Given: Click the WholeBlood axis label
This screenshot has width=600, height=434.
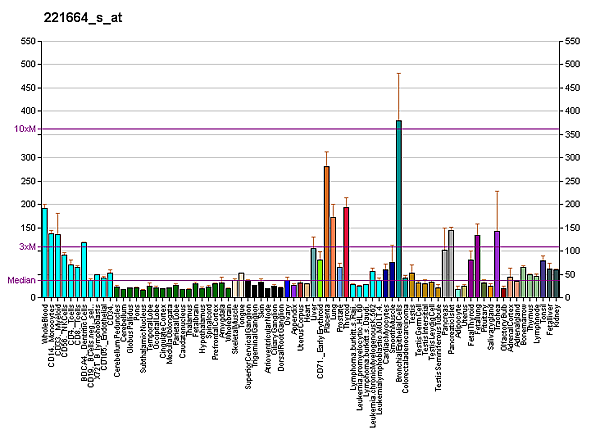Looking at the screenshot, I should [45, 323].
